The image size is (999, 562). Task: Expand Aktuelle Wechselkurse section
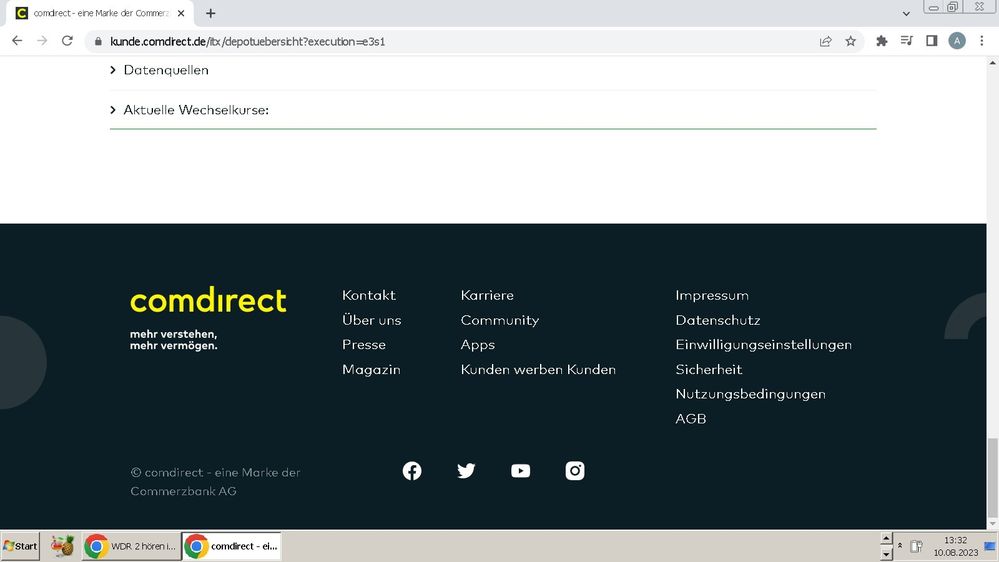pos(195,110)
